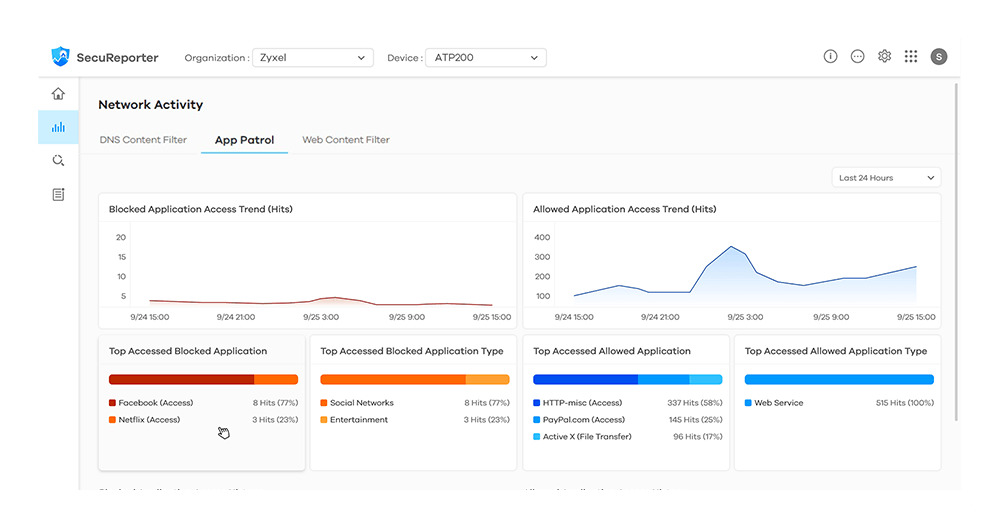The image size is (1000, 530).
Task: Select the bar chart analysis sidebar icon
Action: [58, 127]
